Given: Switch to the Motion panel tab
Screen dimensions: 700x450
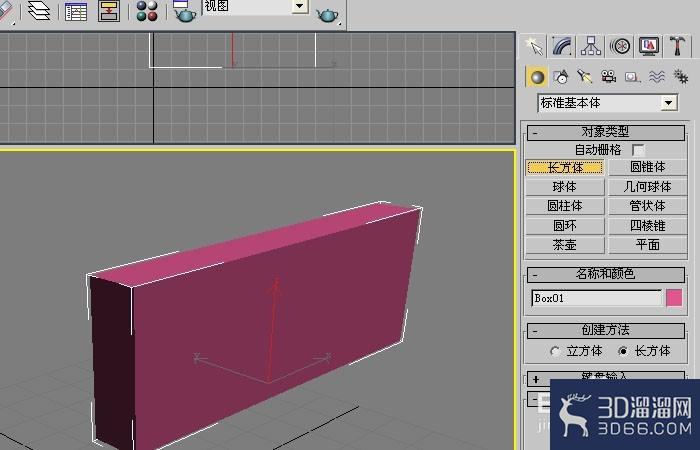Looking at the screenshot, I should click(x=620, y=46).
